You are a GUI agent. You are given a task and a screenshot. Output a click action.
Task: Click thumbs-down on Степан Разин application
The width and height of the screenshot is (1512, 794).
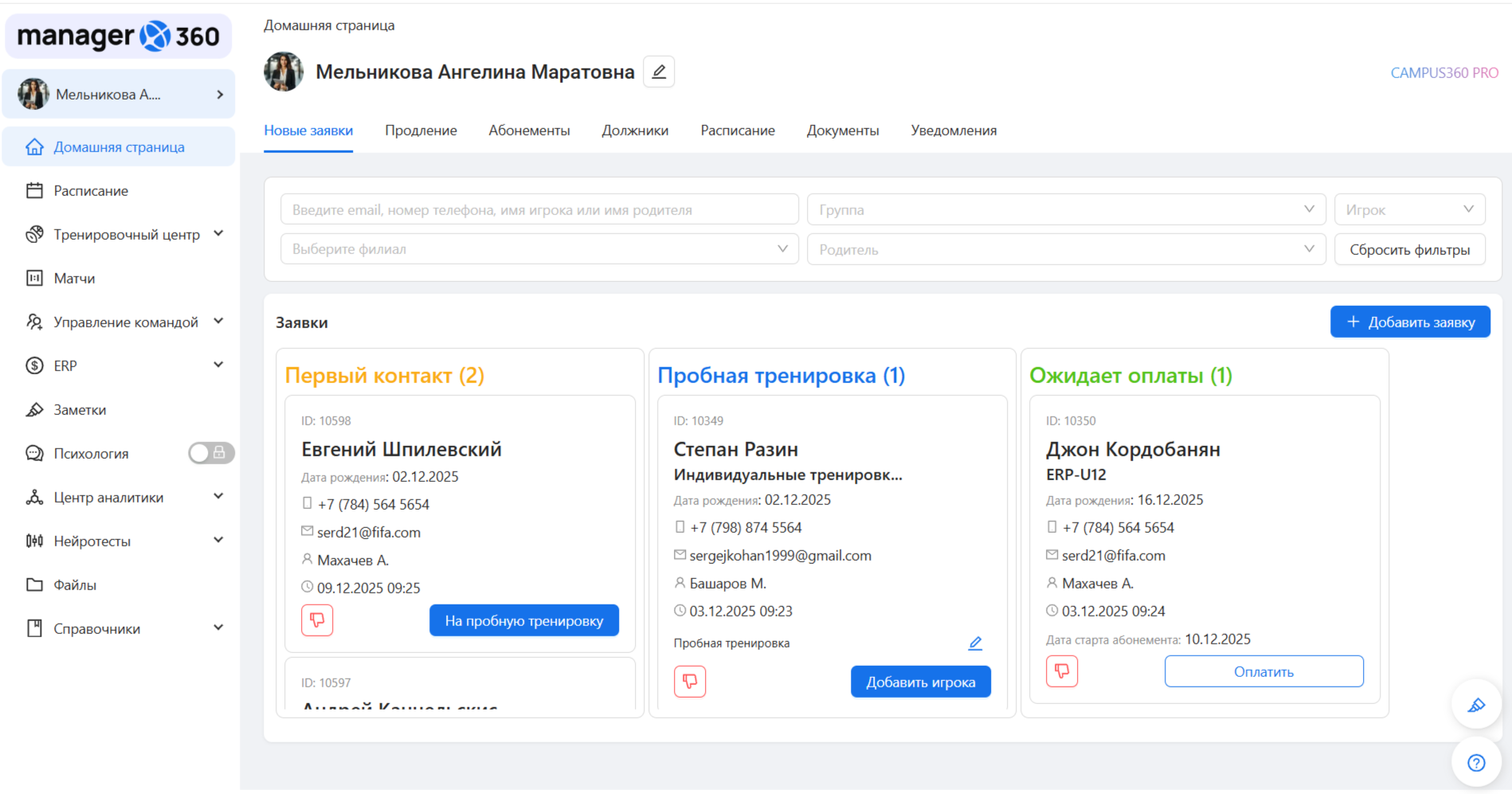pos(690,681)
